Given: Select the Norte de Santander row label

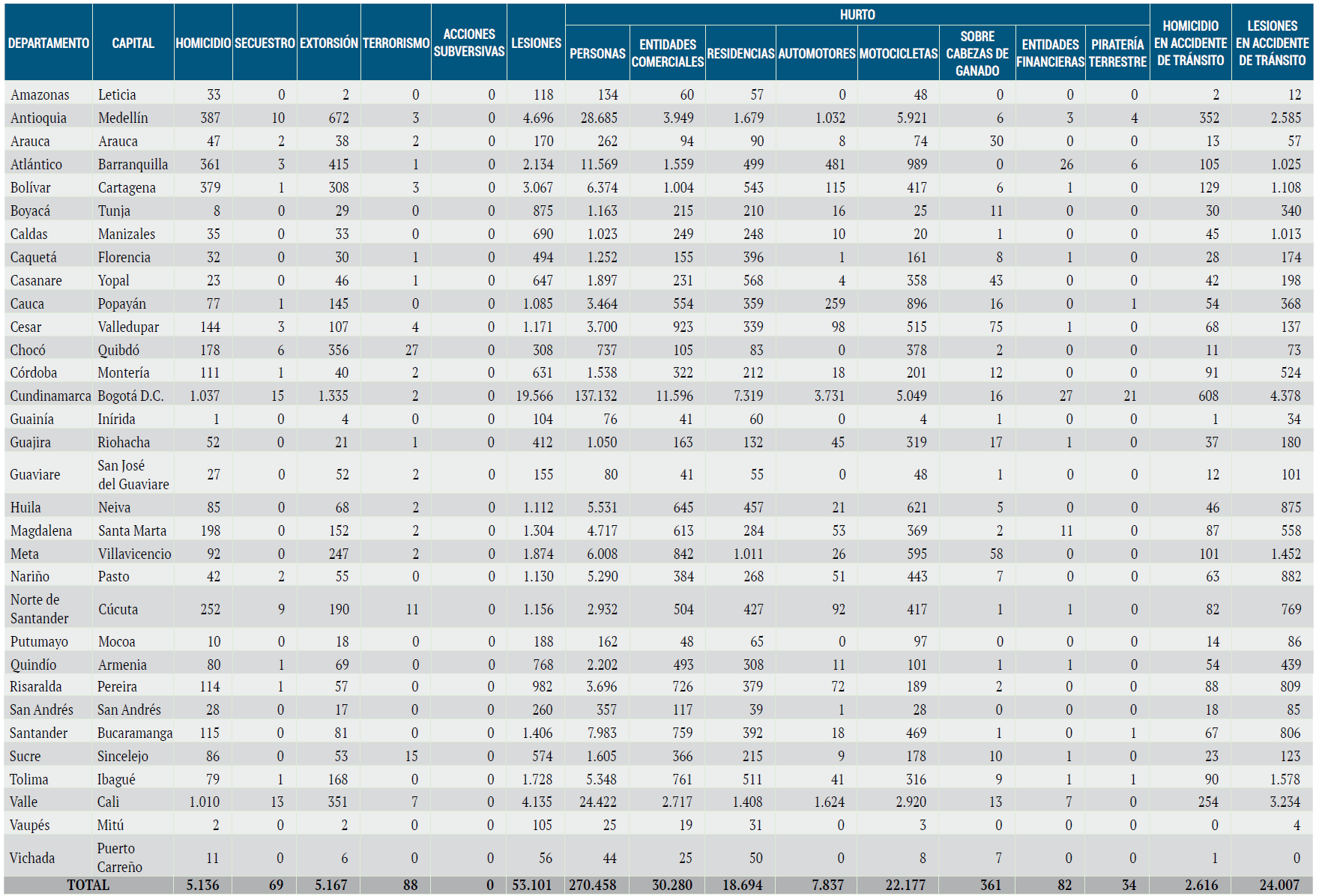Looking at the screenshot, I should coord(40,609).
